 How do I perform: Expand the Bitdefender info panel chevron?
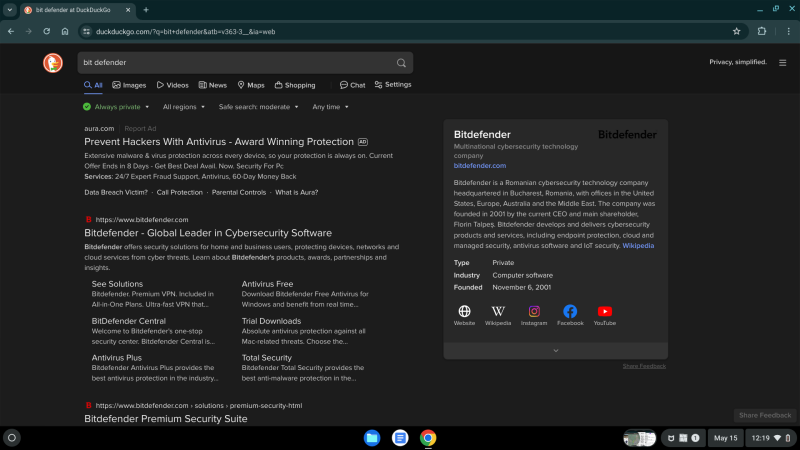pyautogui.click(x=556, y=351)
